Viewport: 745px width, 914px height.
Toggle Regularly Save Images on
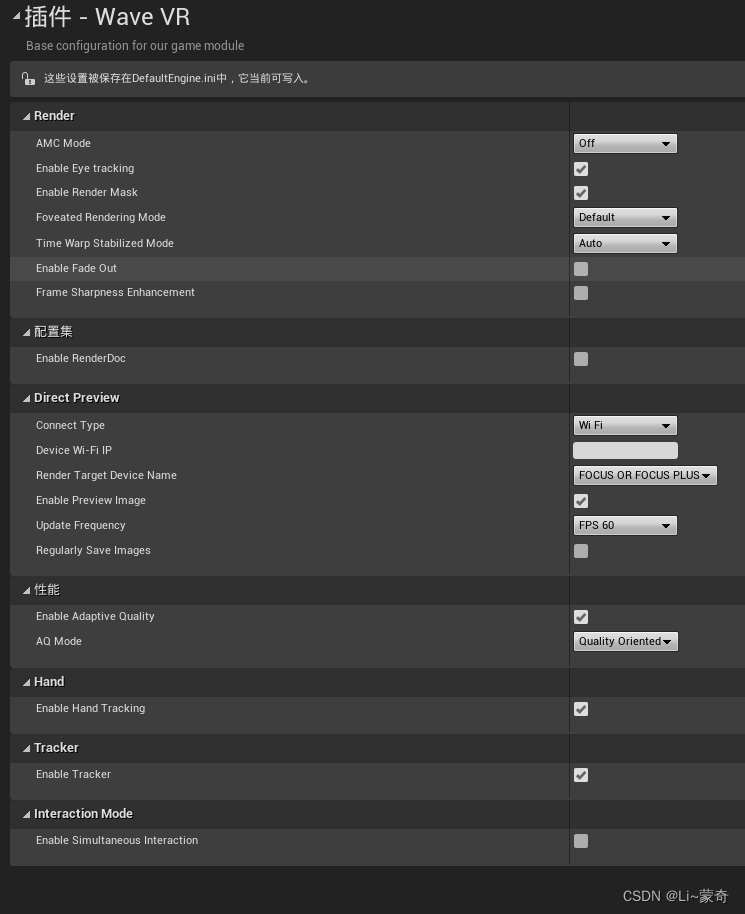581,551
